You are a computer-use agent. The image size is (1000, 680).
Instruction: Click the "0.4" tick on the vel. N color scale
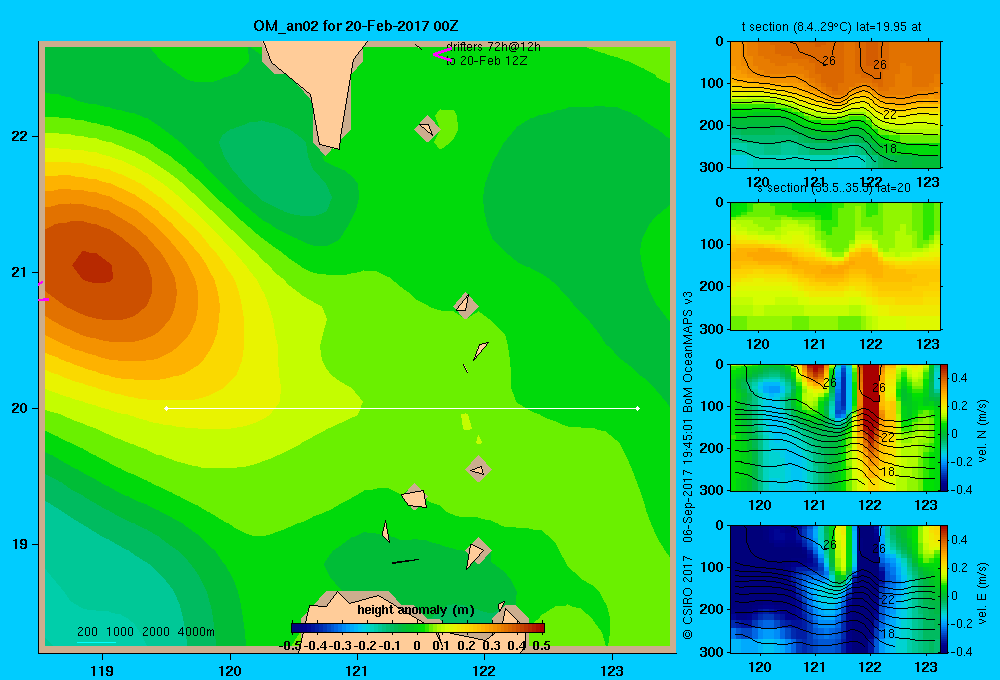[959, 378]
